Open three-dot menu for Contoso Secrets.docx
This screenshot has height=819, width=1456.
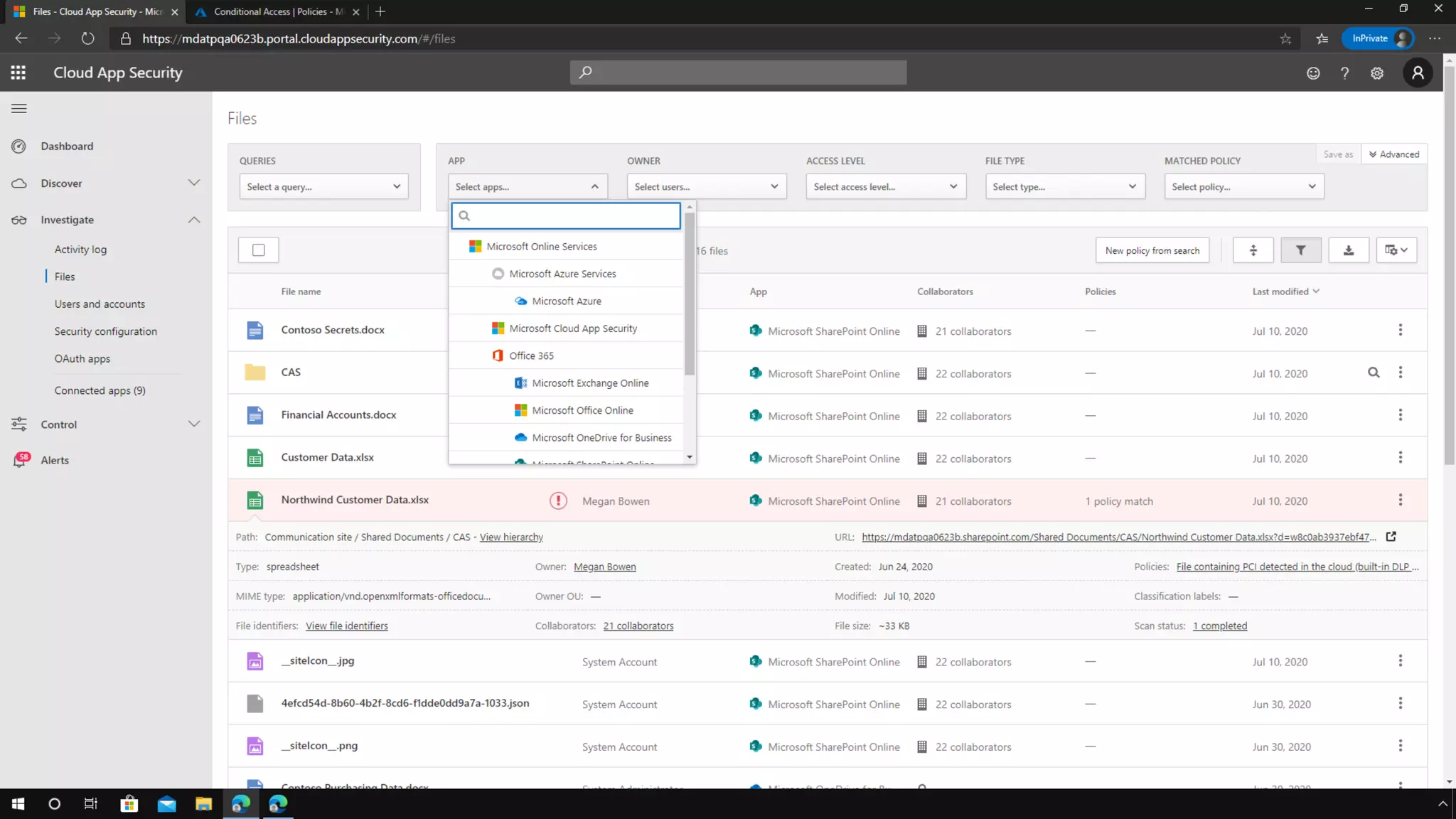pos(1400,330)
